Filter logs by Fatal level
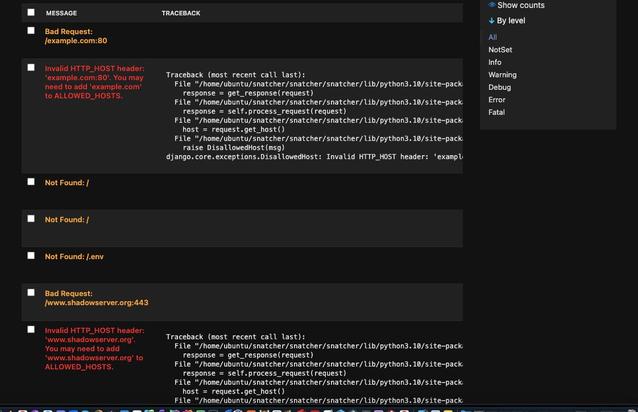The image size is (638, 412). (496, 112)
